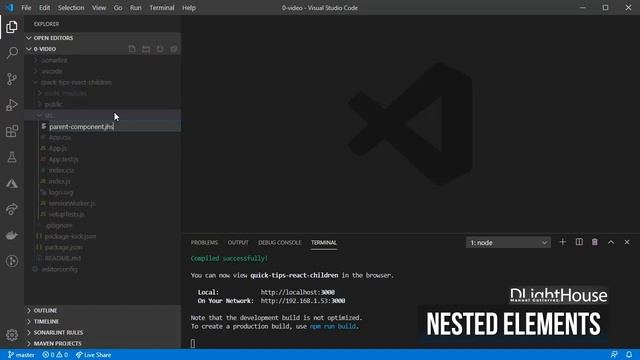Expand the OUTLINE section
Image resolution: width=640 pixels, height=360 pixels.
pyautogui.click(x=102, y=311)
